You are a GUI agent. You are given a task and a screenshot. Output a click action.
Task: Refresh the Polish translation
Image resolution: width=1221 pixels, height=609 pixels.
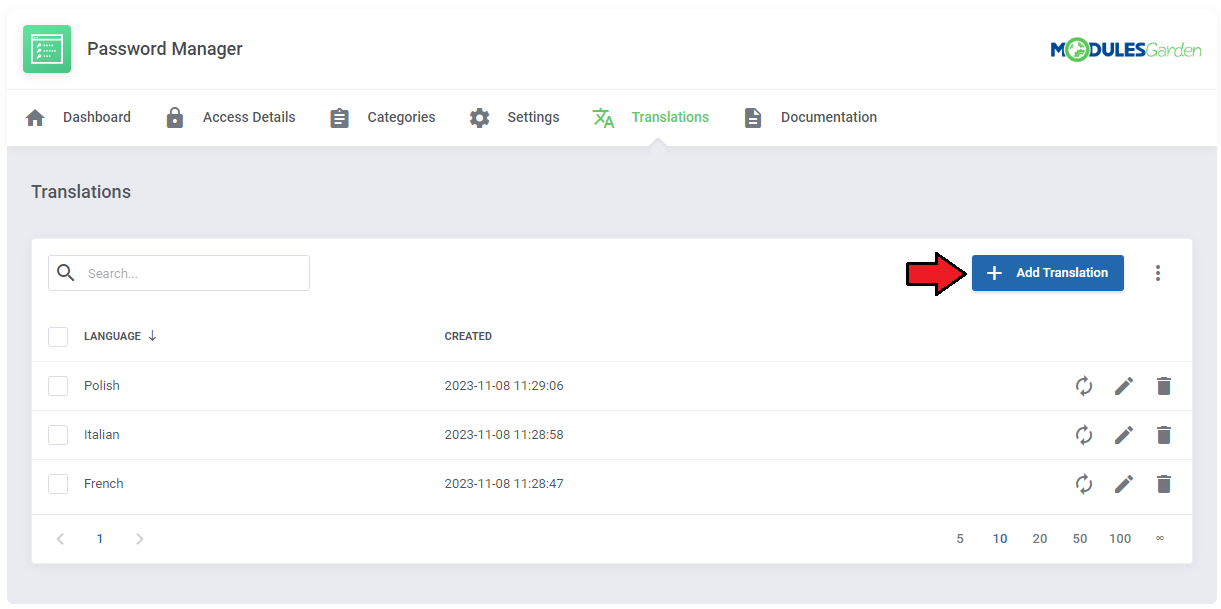click(x=1084, y=386)
